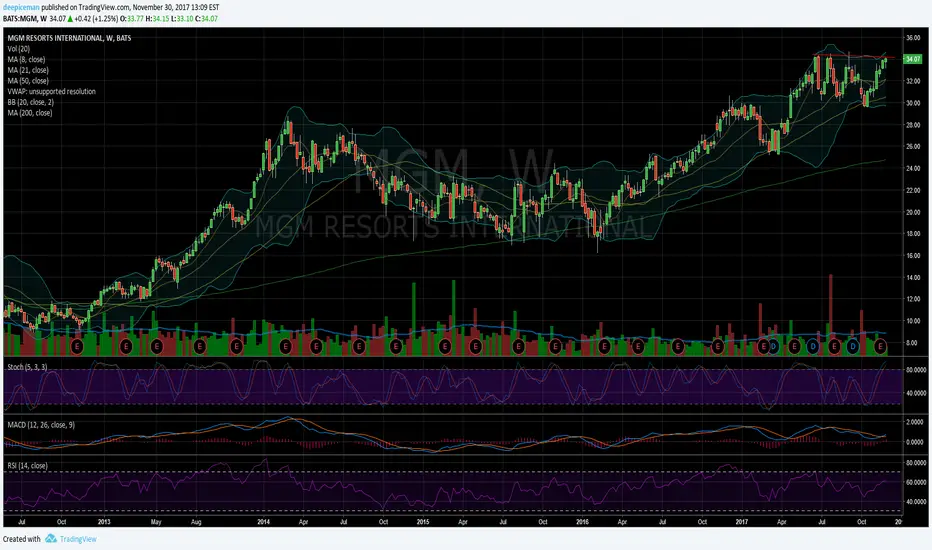Click the red horizontal resistance line near 34
Viewport: 932px width, 550px height.
[x=854, y=56]
